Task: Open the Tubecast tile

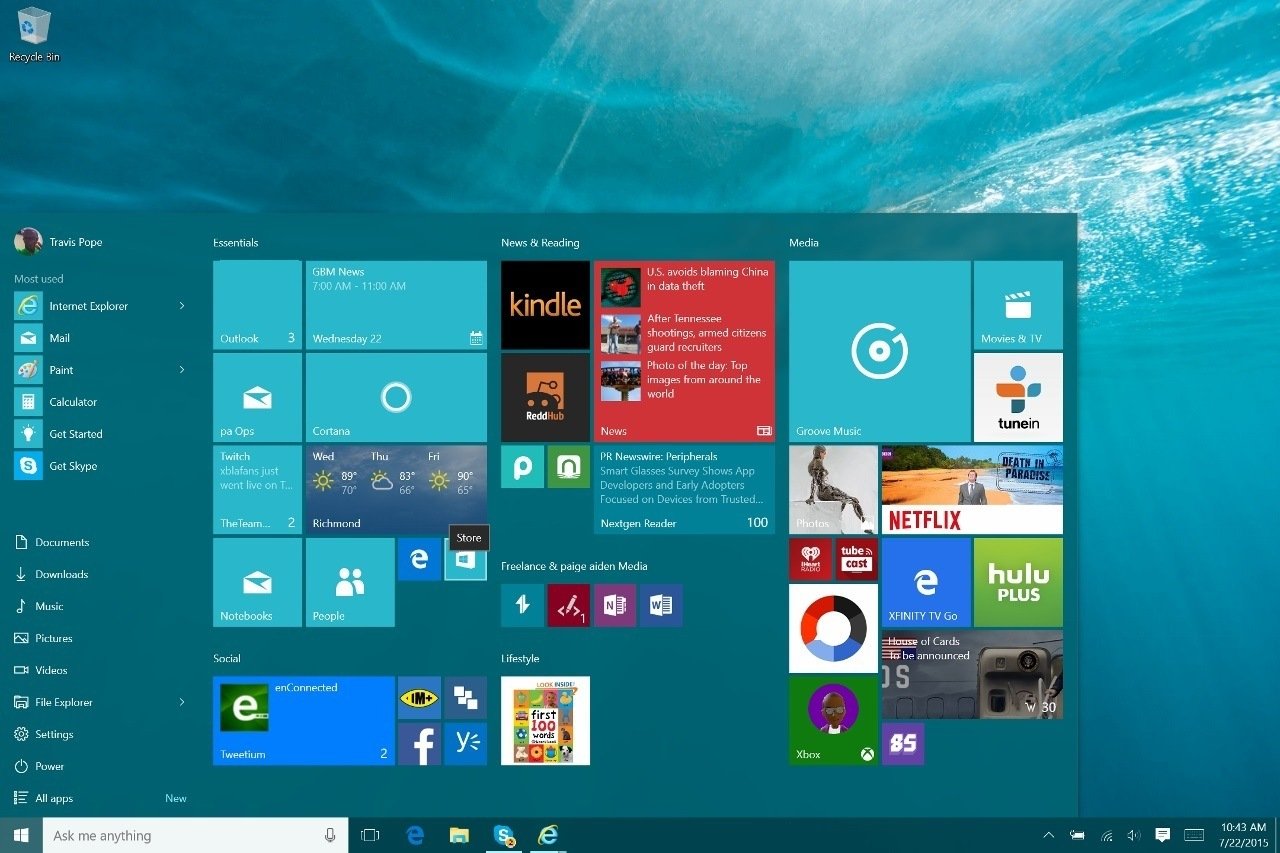Action: pyautogui.click(x=856, y=559)
